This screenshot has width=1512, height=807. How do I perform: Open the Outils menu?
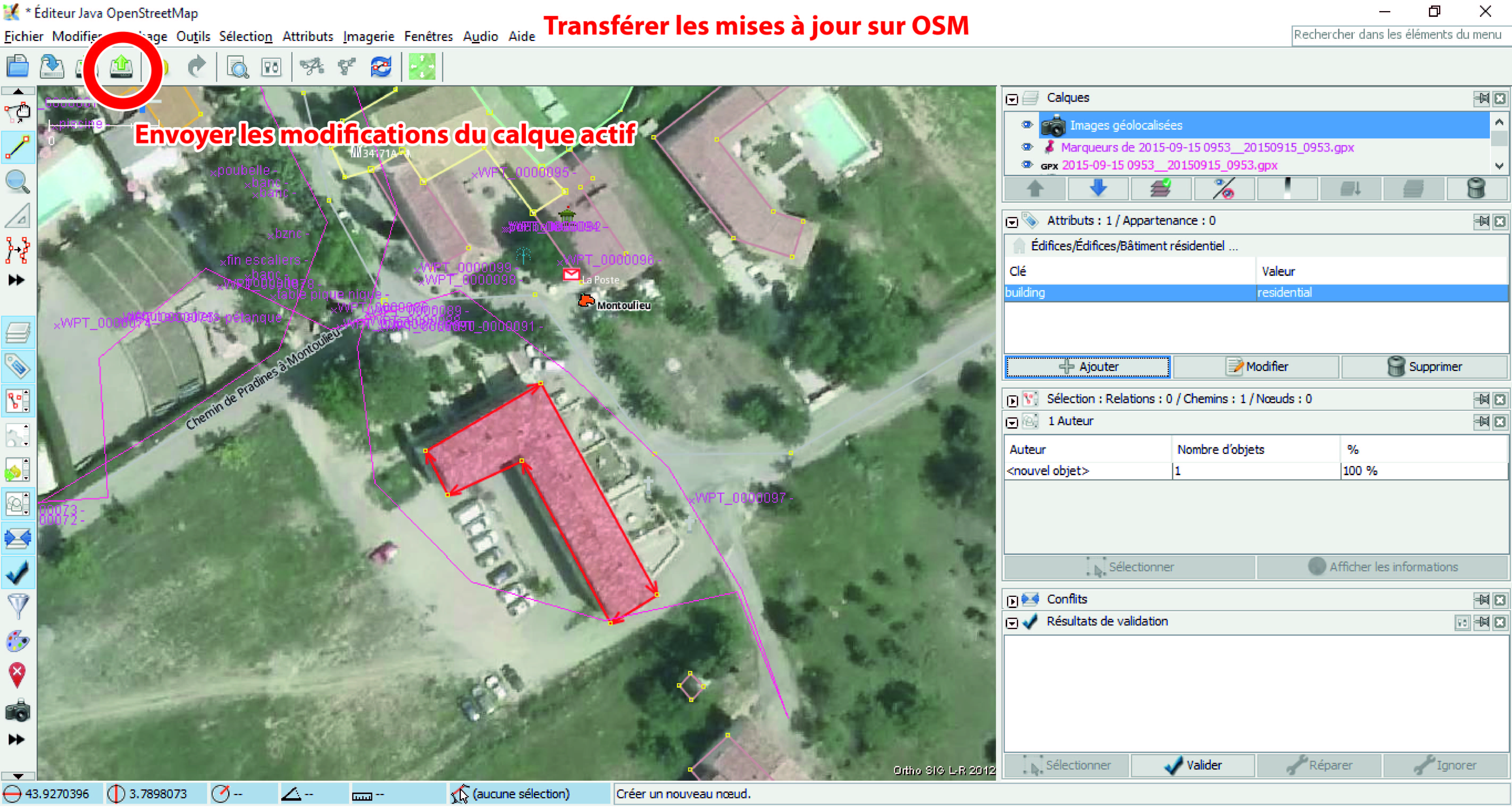coord(193,36)
